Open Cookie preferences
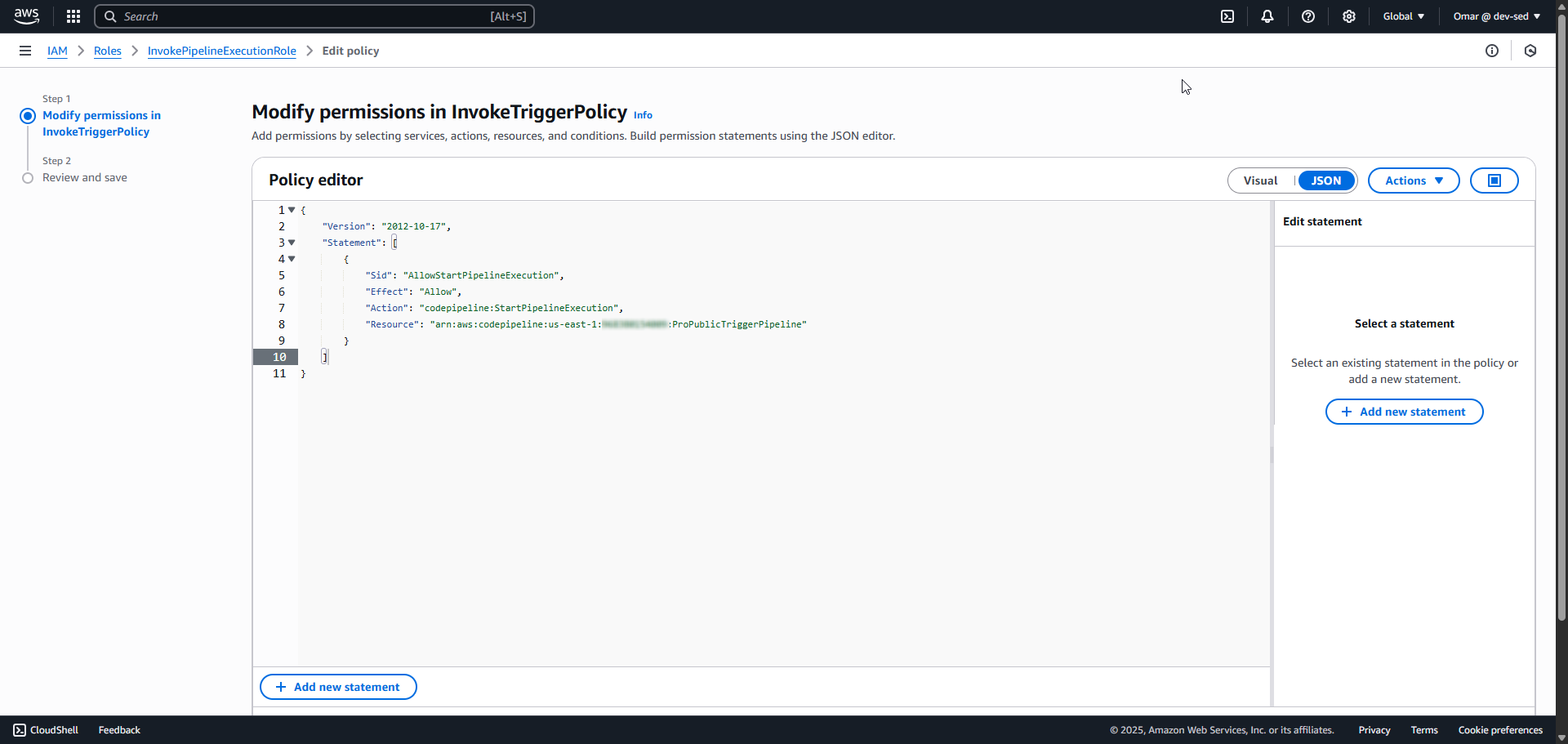1568x744 pixels. (1500, 730)
